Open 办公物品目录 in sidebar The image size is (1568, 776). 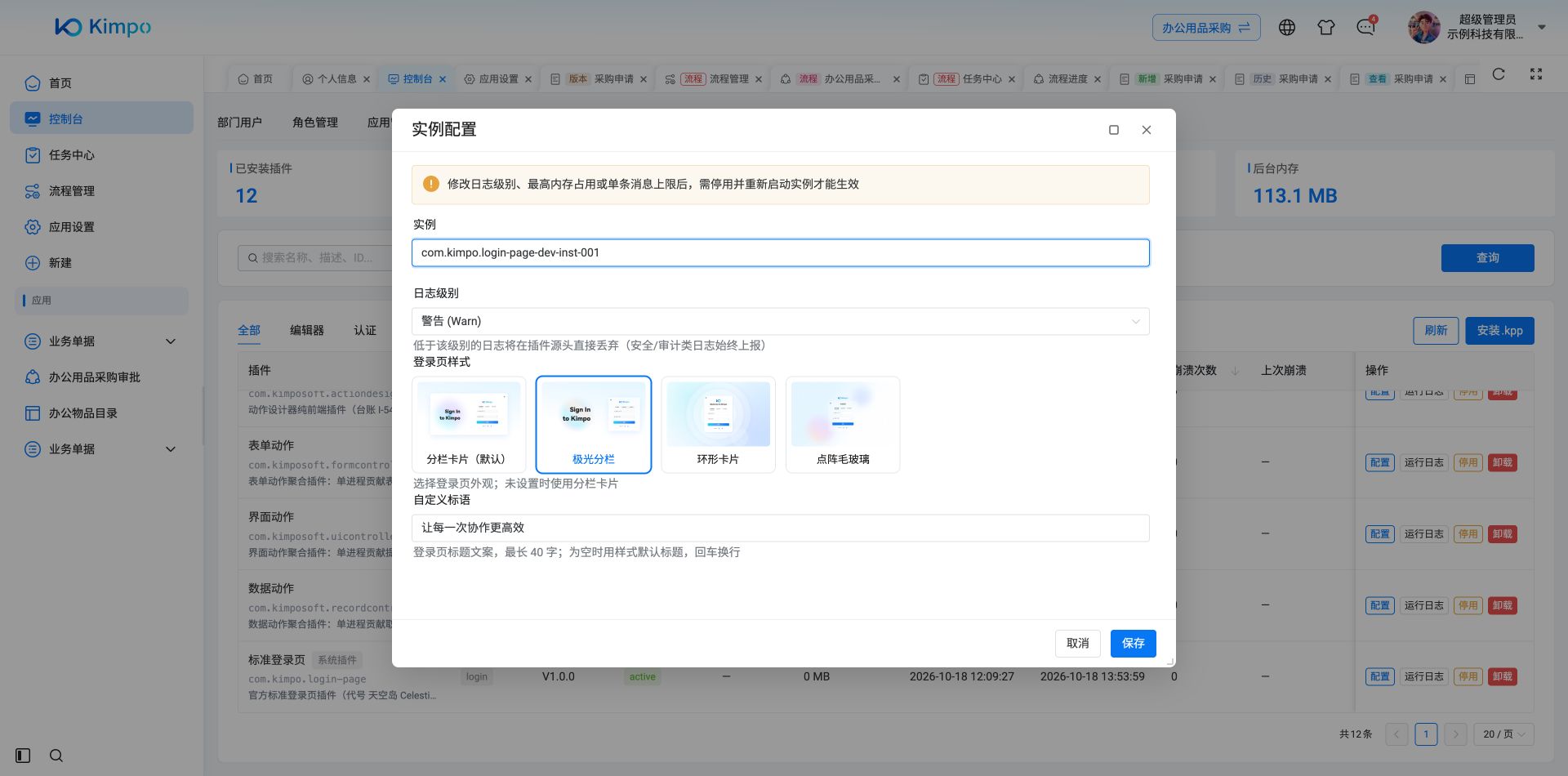click(x=101, y=413)
